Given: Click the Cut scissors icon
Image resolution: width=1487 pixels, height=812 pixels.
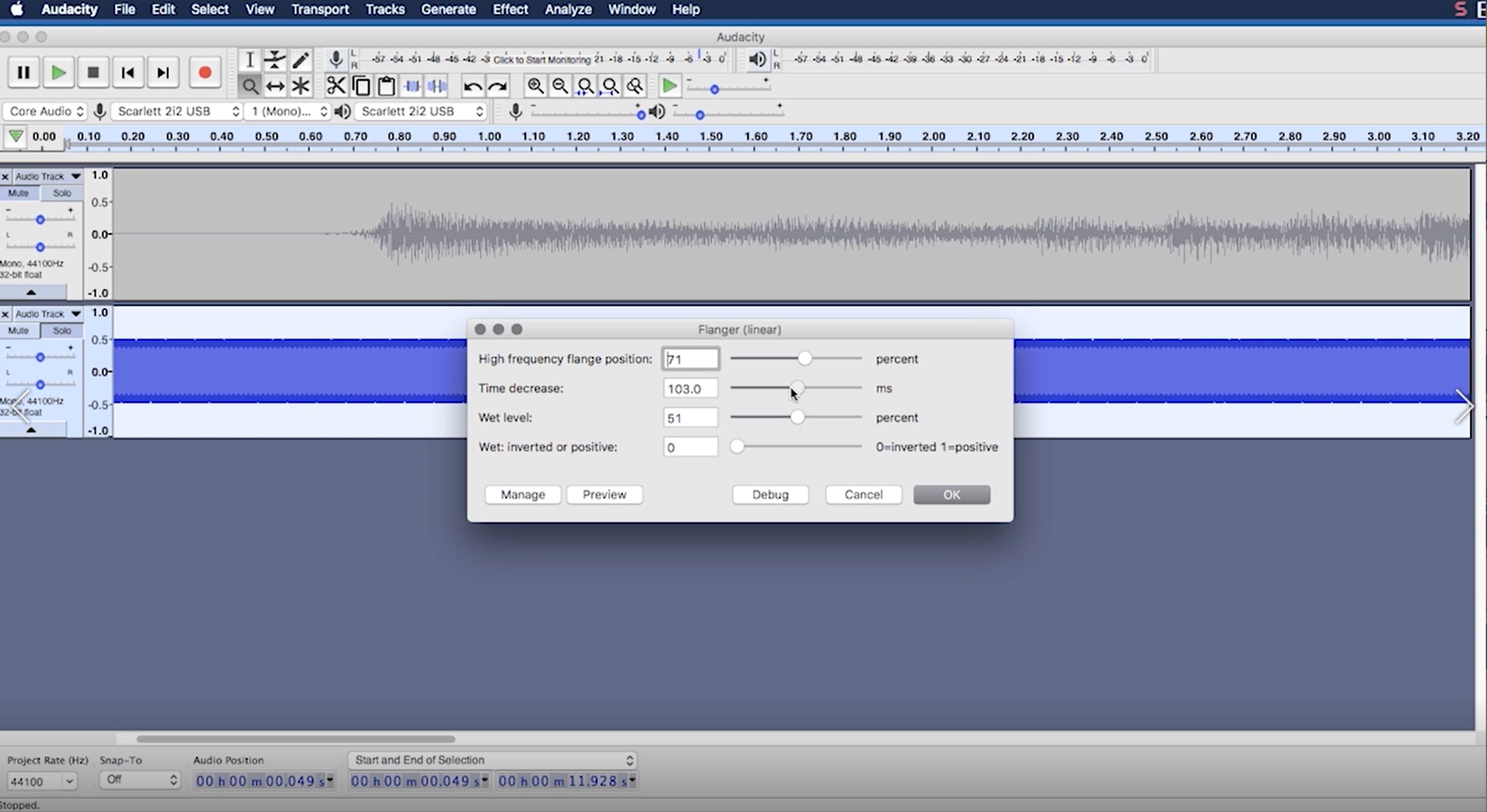Looking at the screenshot, I should (335, 86).
